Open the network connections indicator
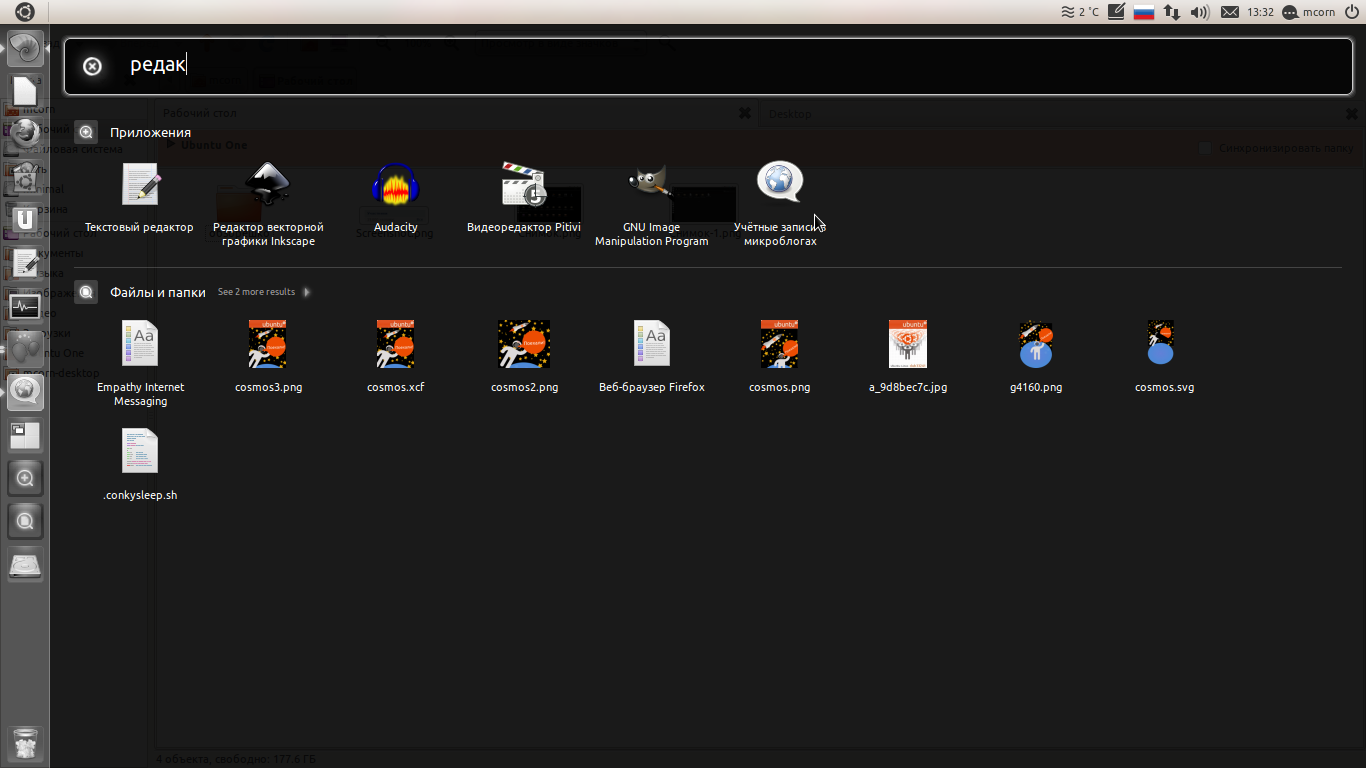This screenshot has height=768, width=1366. point(1172,12)
